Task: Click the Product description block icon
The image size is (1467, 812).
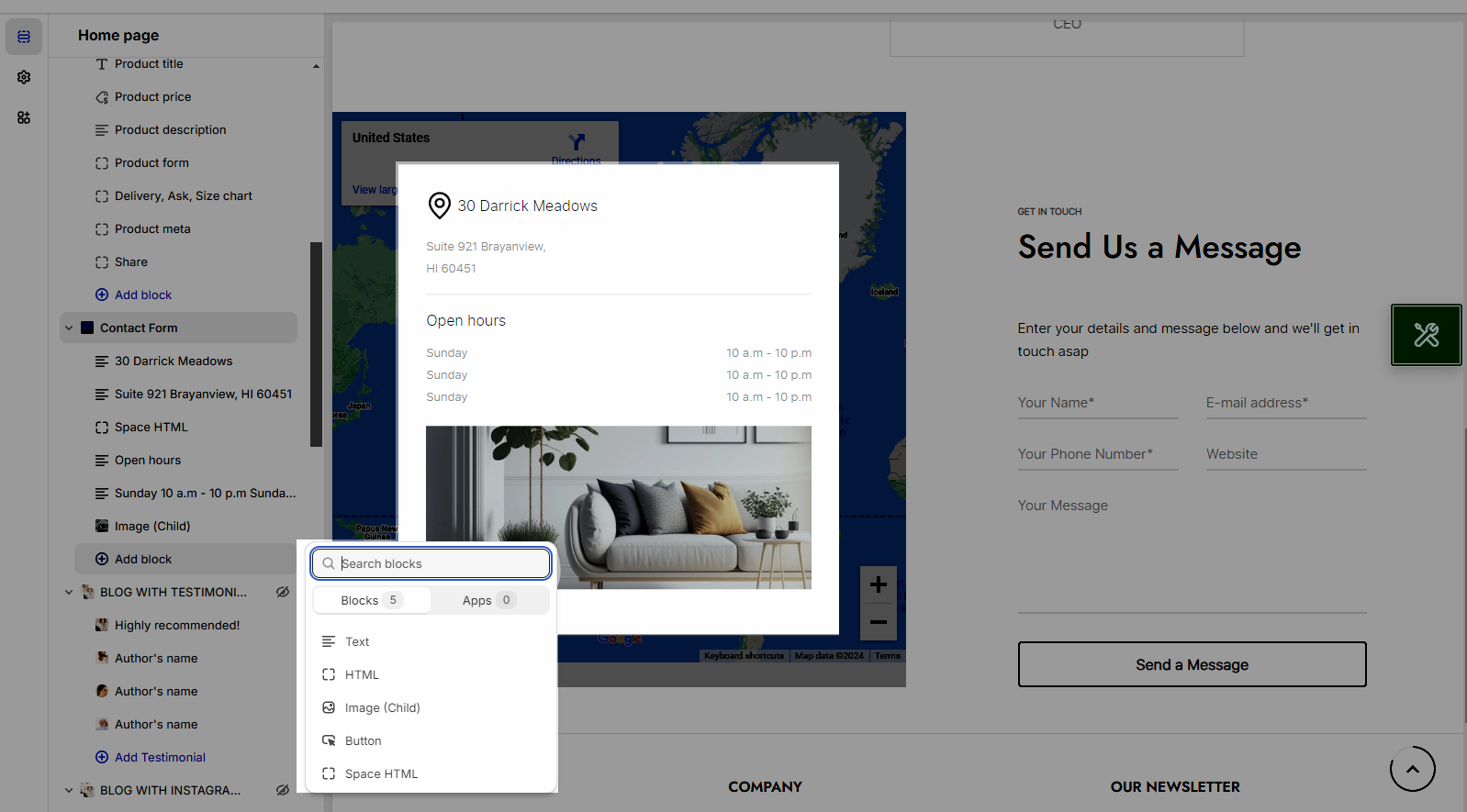Action: (102, 130)
